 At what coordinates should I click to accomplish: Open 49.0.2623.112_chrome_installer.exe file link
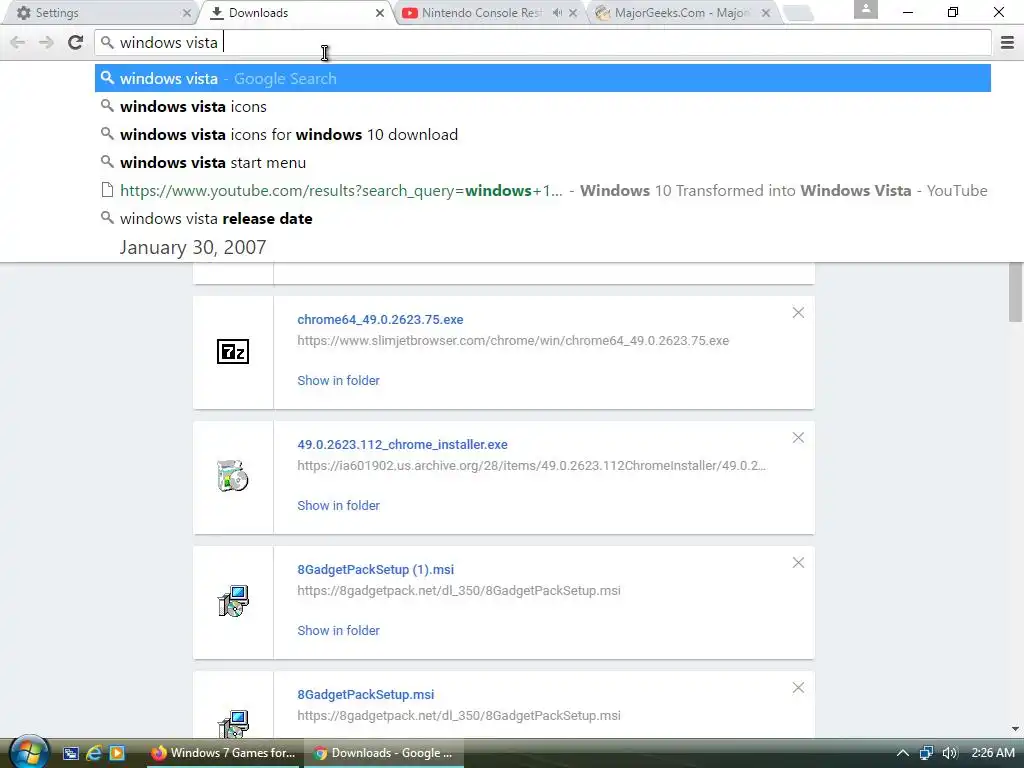(x=402, y=444)
